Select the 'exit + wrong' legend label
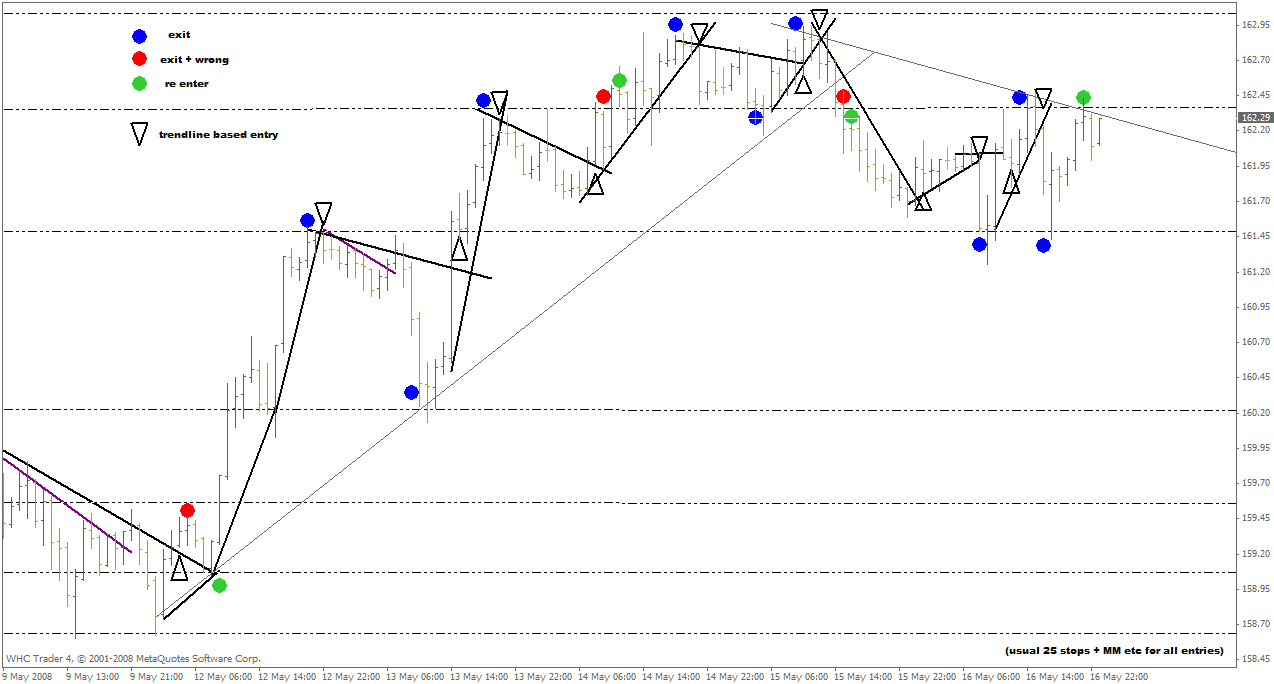This screenshot has width=1274, height=684. 194,60
